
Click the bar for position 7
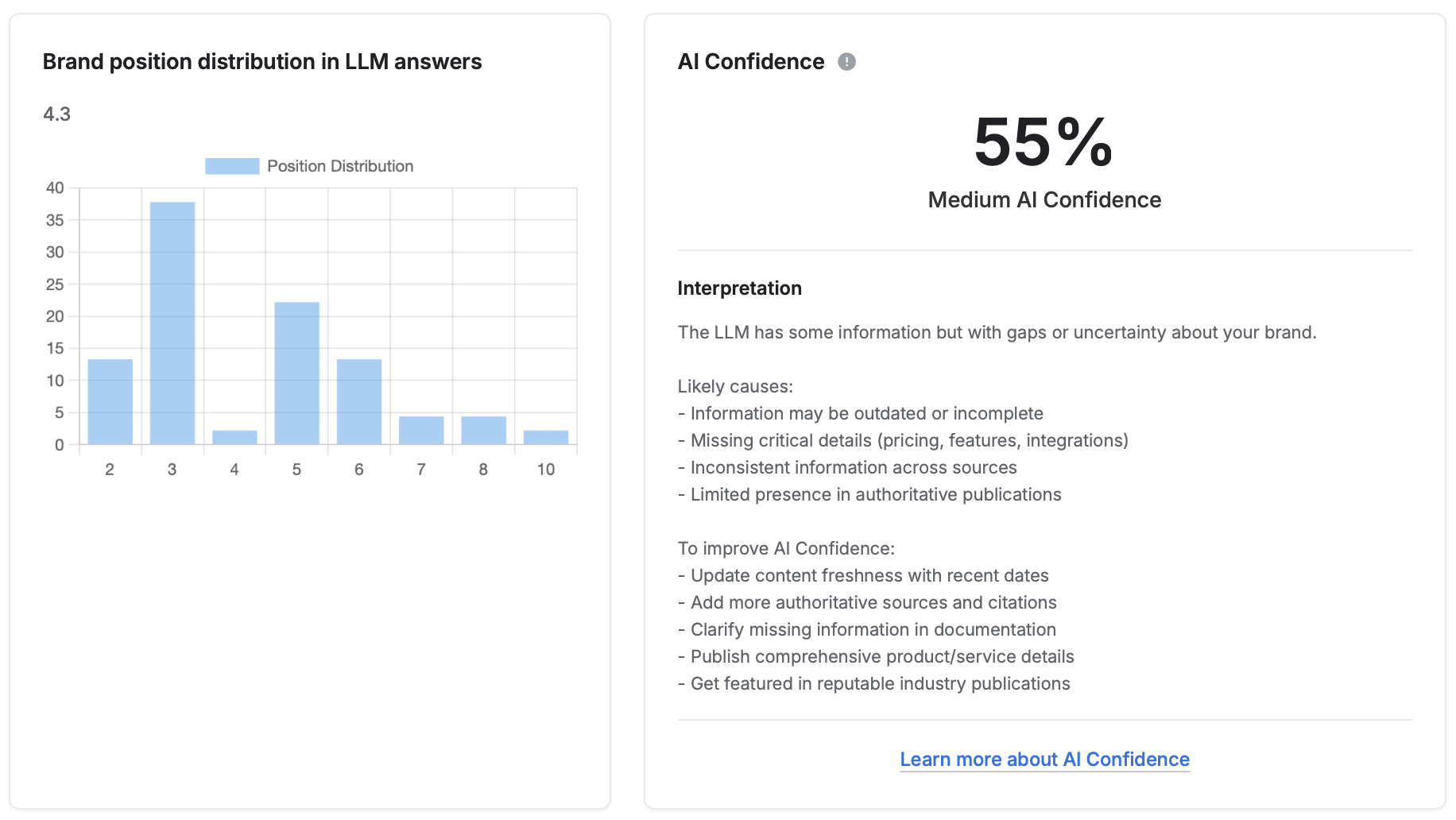tap(421, 431)
